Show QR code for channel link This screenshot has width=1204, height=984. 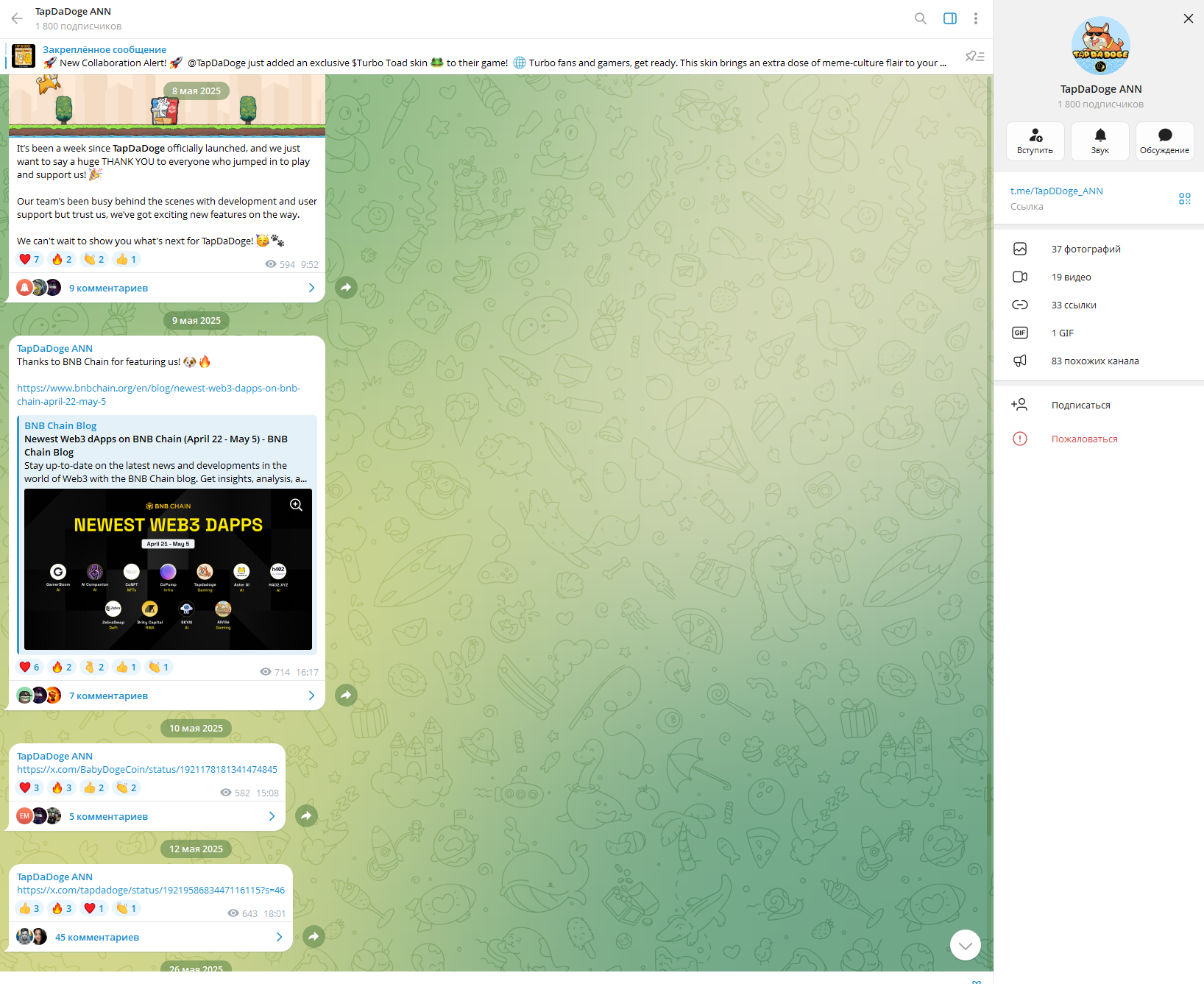coord(1185,199)
